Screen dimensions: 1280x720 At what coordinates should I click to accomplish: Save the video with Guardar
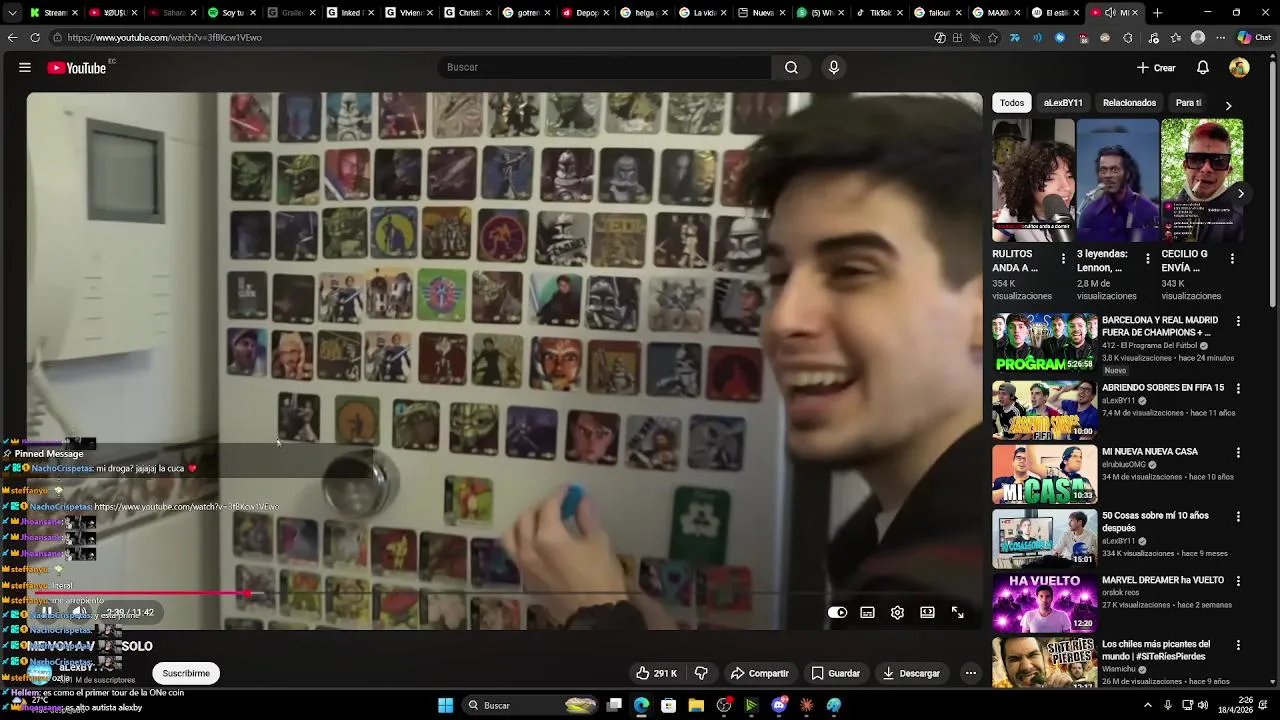836,673
